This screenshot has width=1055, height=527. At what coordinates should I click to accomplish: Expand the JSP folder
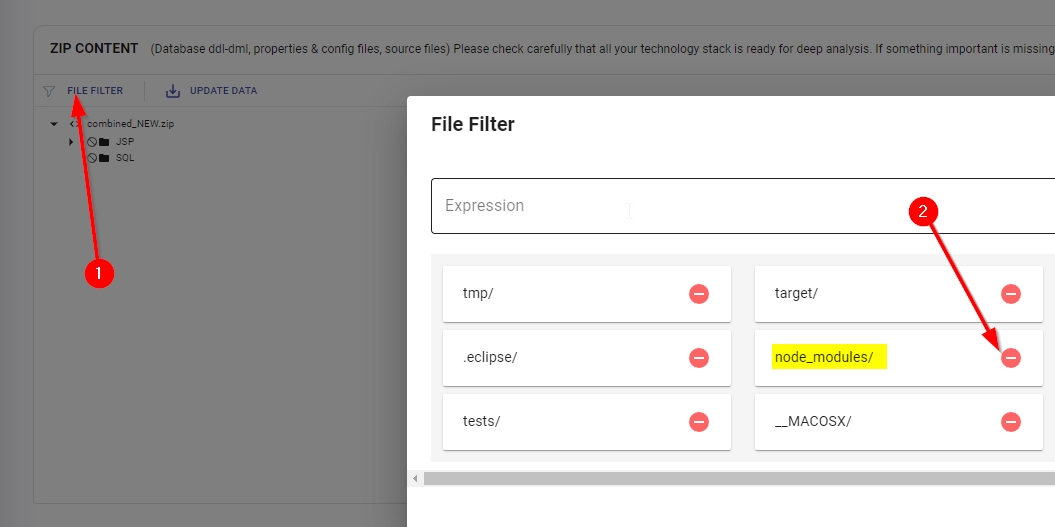coord(71,142)
